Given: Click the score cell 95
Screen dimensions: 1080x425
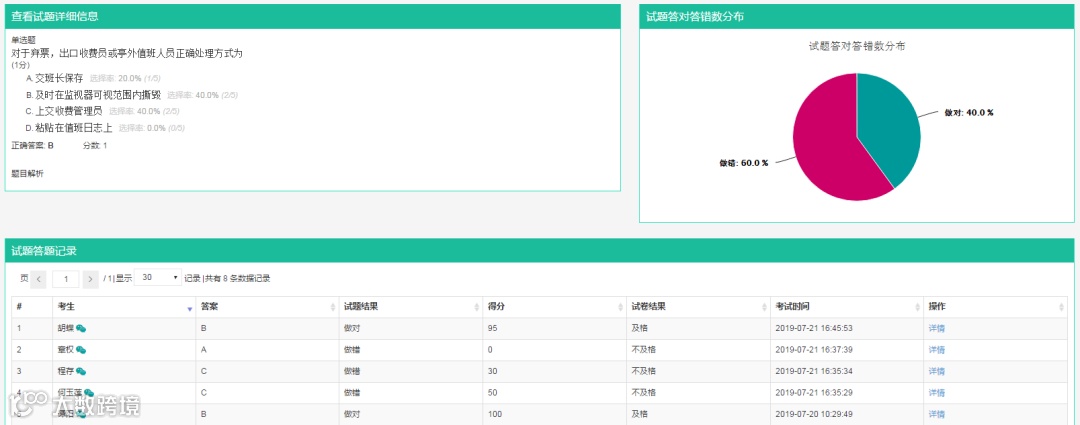Looking at the screenshot, I should [492, 329].
